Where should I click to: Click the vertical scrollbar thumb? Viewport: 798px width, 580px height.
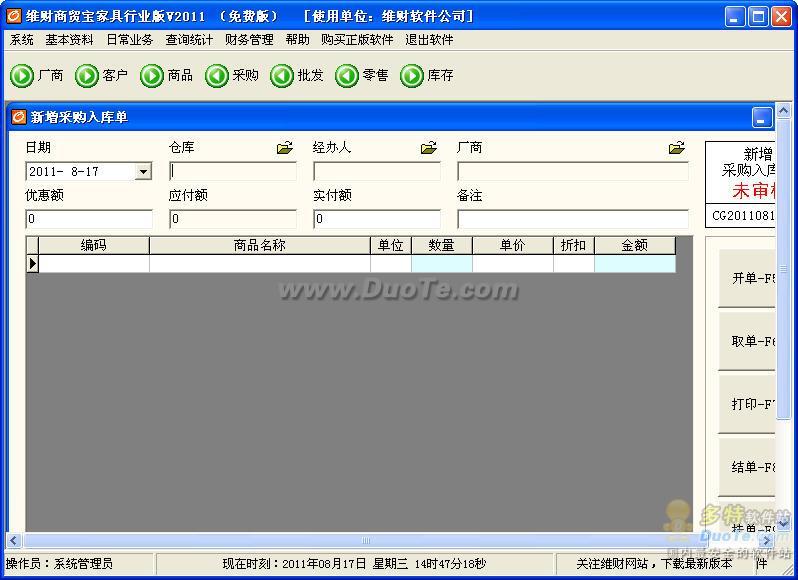(x=783, y=270)
